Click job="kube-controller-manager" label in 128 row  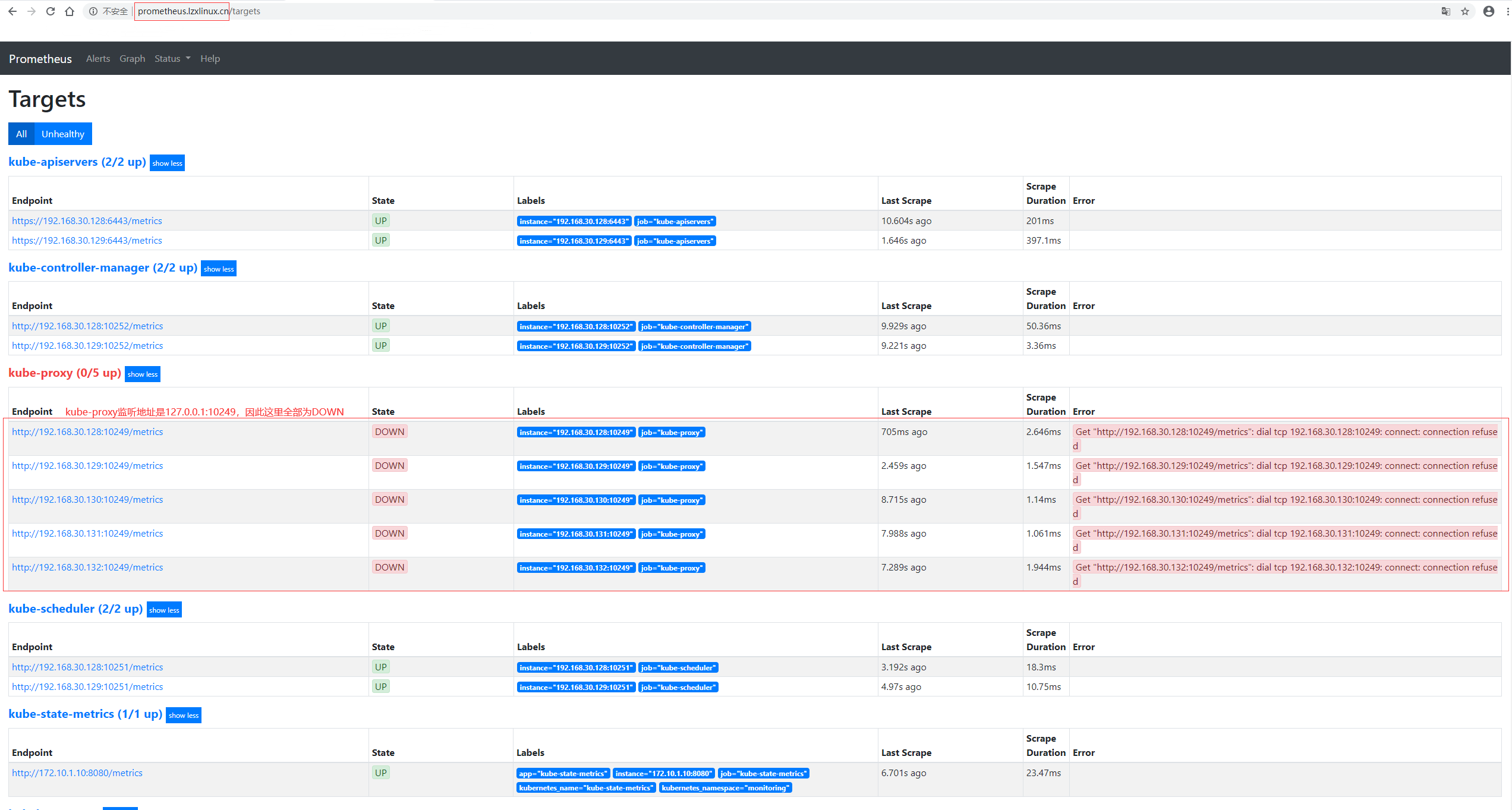pyautogui.click(x=695, y=327)
